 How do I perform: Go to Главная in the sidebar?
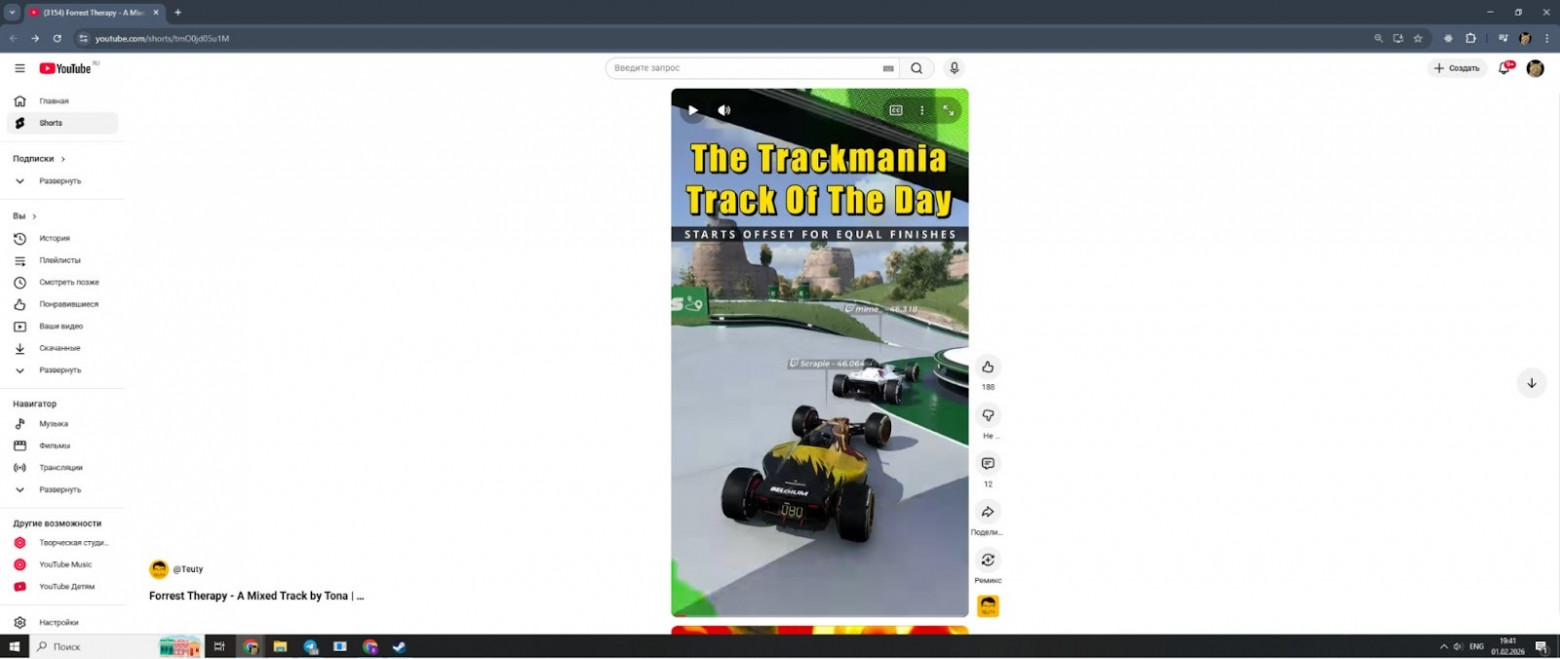(54, 101)
